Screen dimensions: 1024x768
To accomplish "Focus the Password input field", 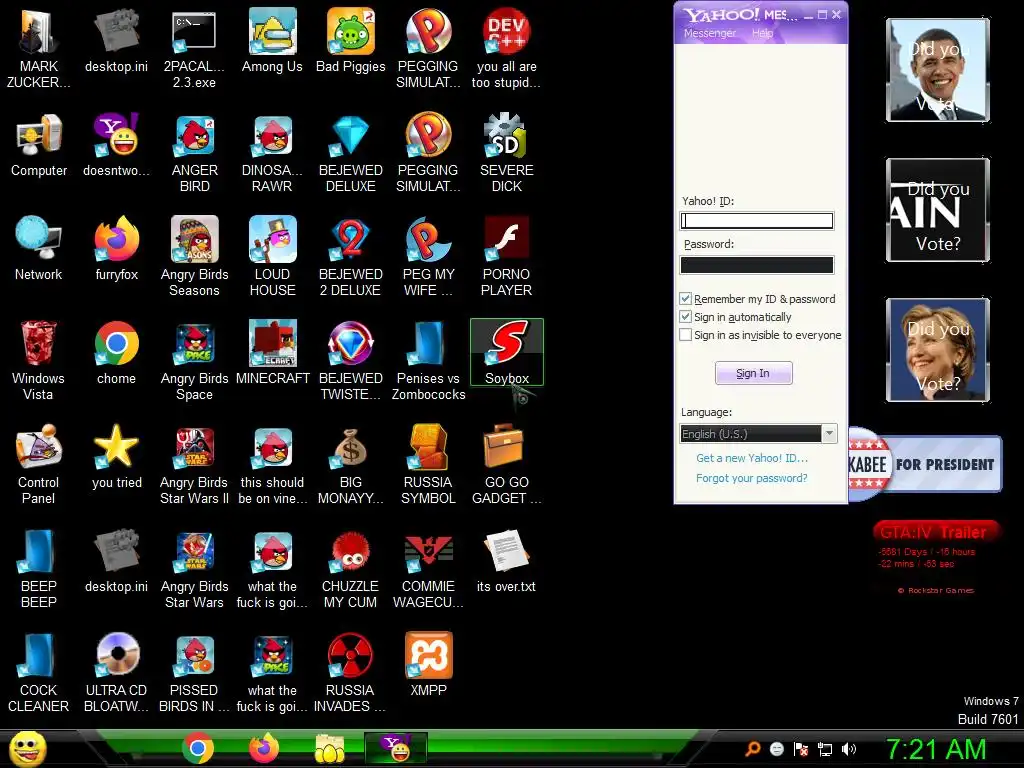I will [757, 264].
